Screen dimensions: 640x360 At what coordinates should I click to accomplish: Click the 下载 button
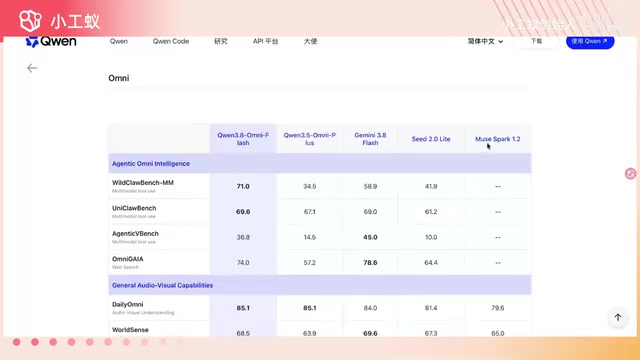536,41
